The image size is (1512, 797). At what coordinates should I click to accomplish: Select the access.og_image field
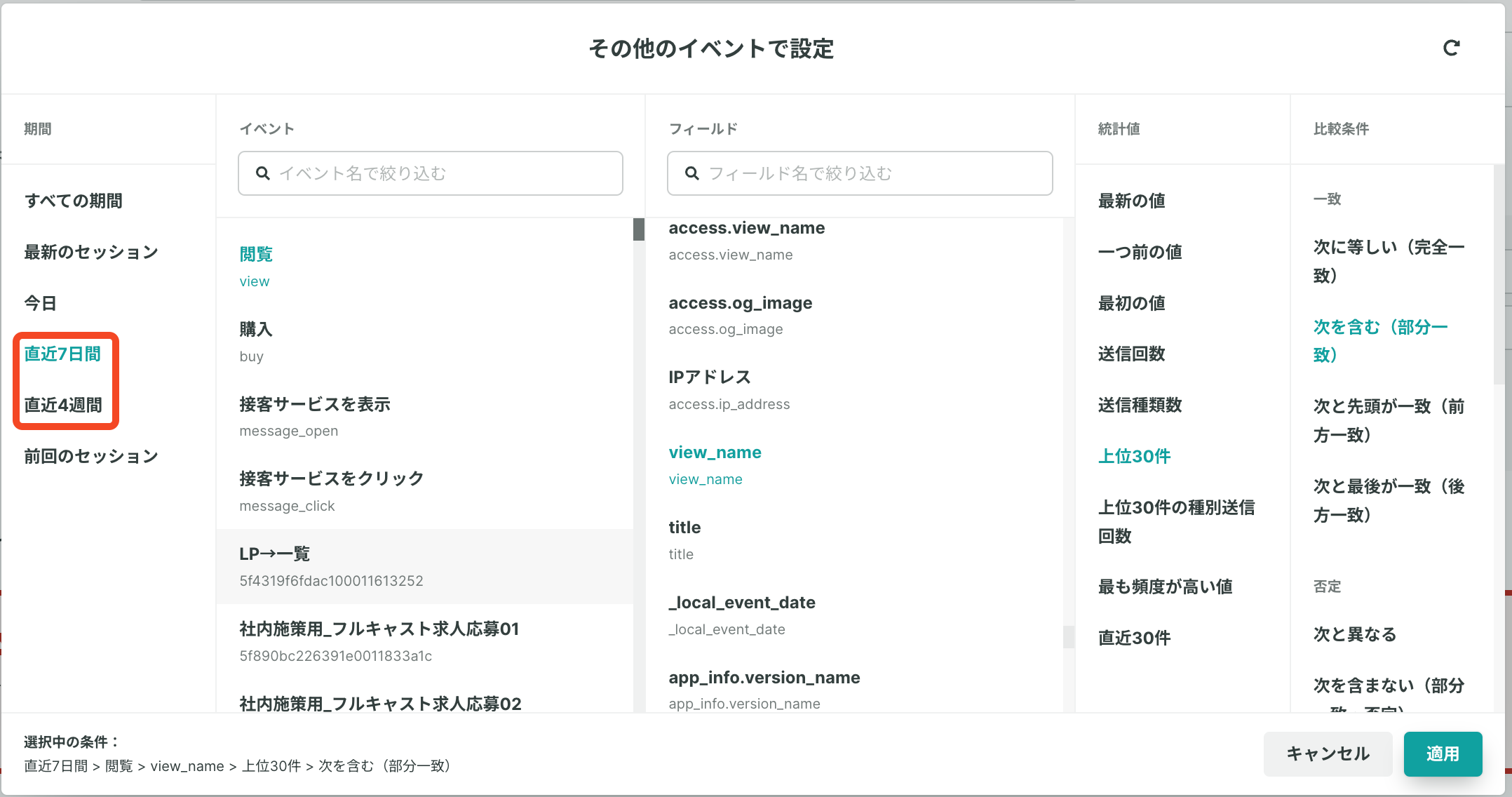(x=854, y=315)
